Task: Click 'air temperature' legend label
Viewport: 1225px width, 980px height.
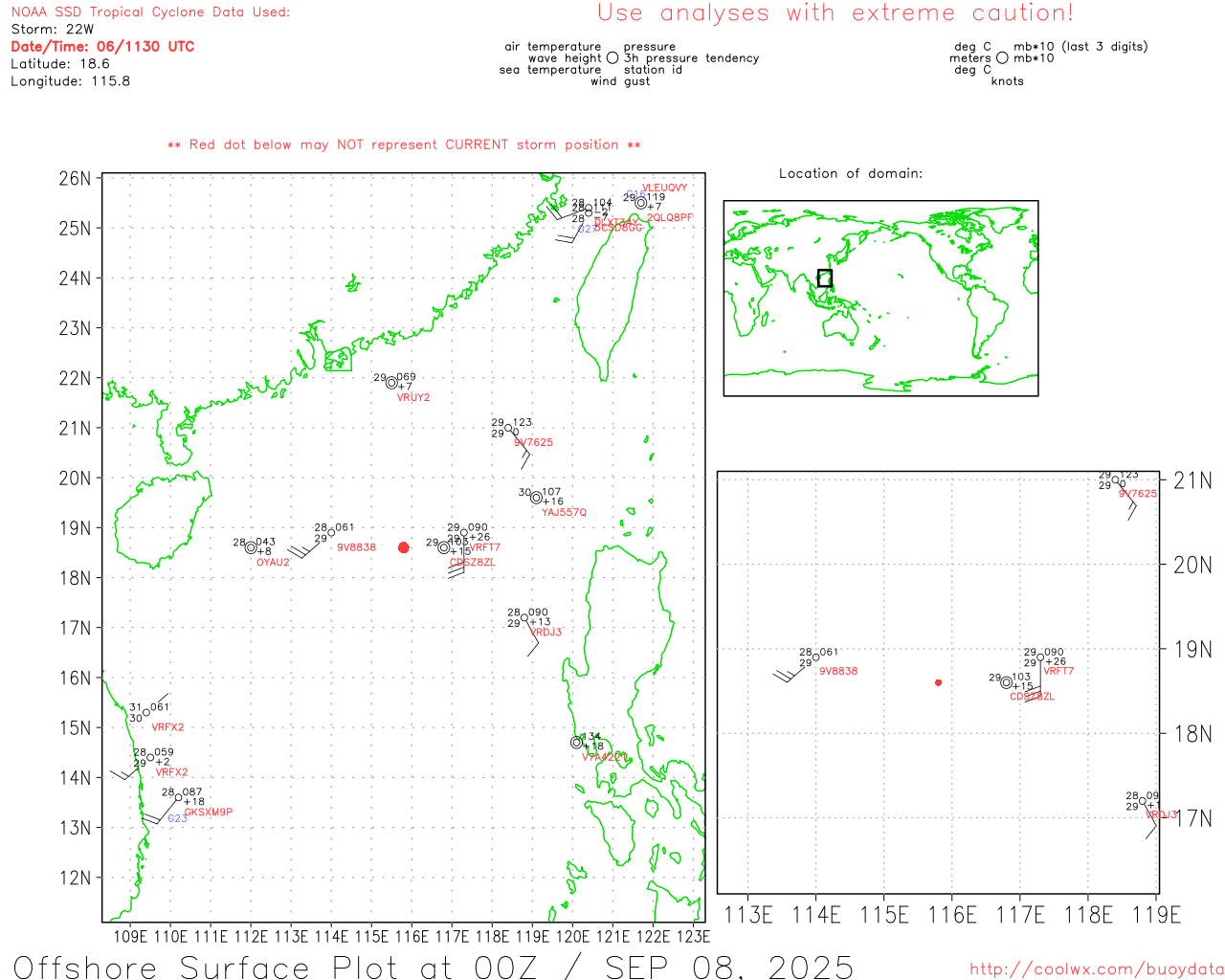Action: [x=553, y=47]
